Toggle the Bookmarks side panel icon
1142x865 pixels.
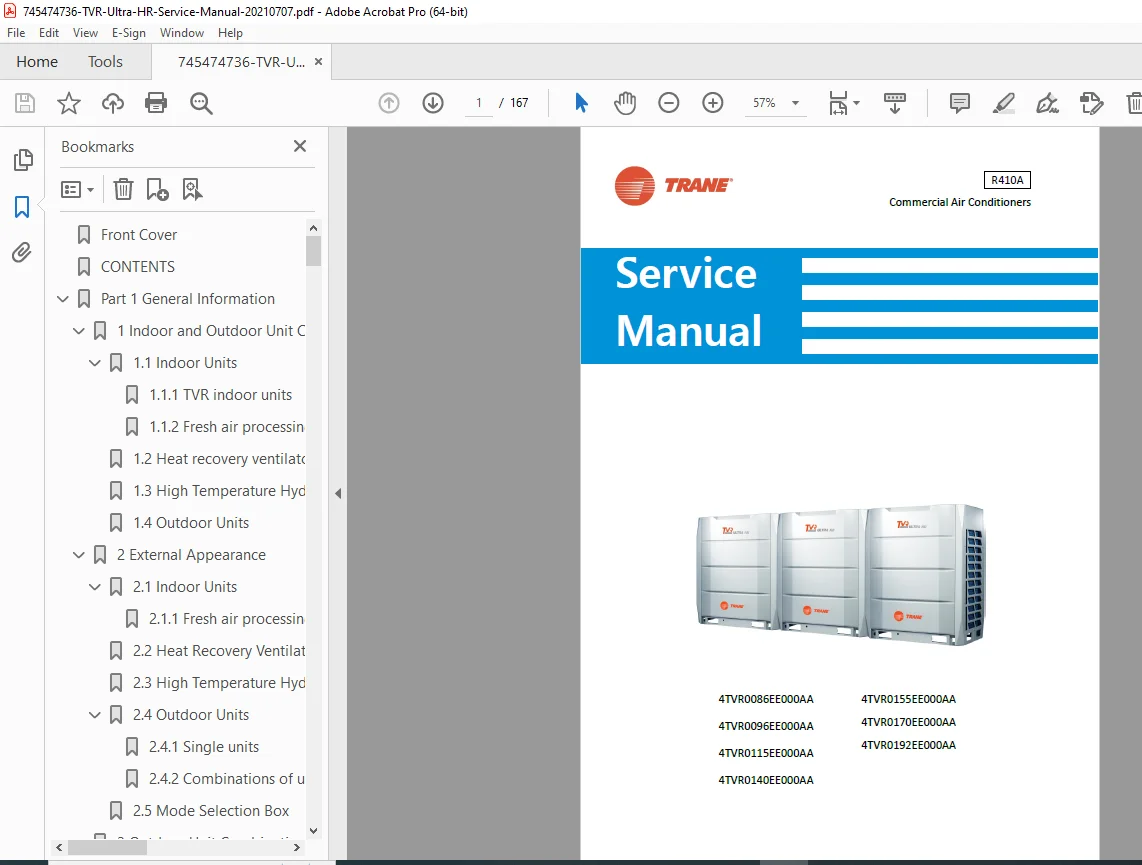[x=22, y=207]
